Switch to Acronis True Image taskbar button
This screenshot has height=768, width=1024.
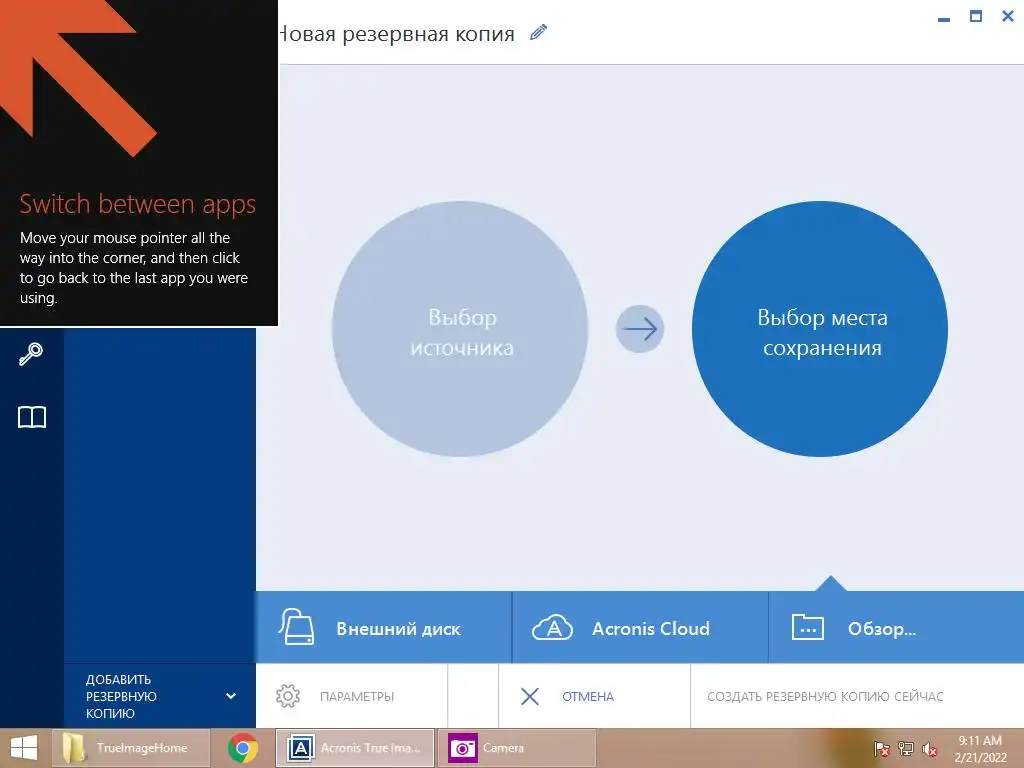pos(355,748)
